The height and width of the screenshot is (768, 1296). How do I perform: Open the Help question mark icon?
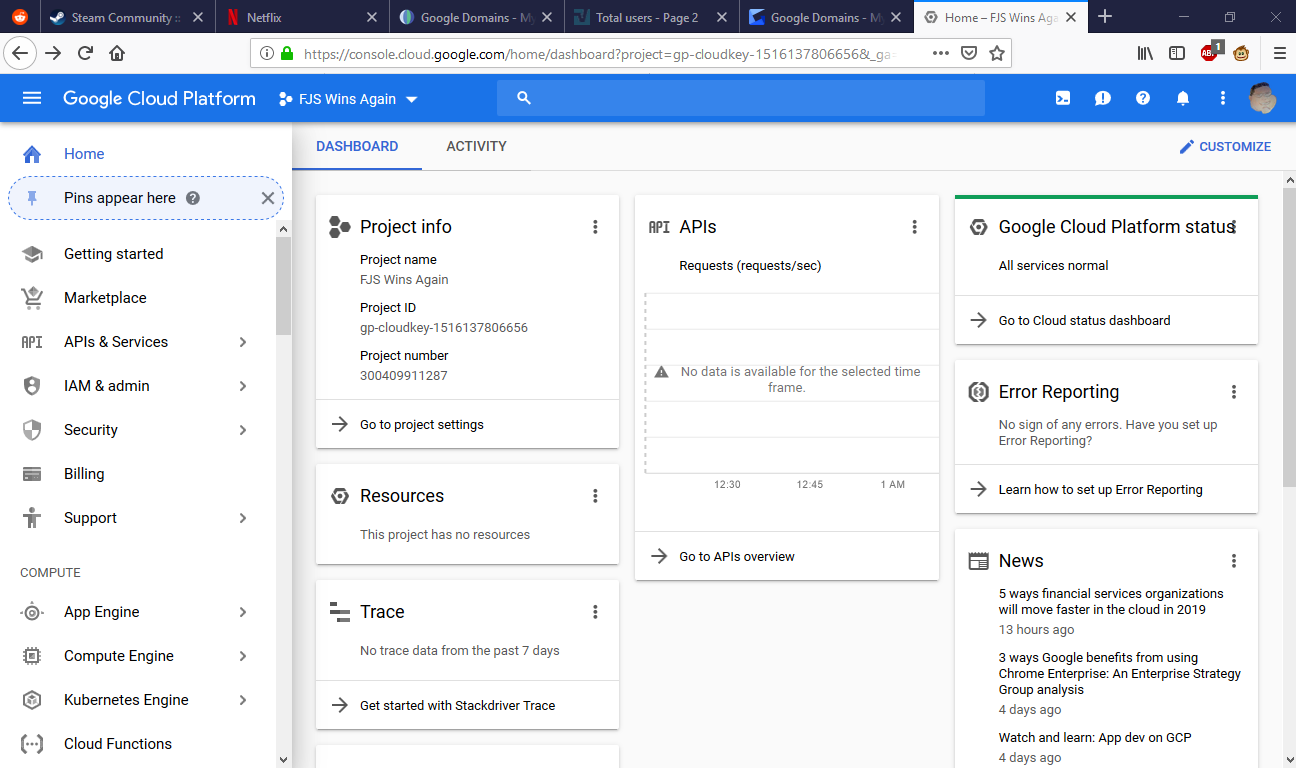pyautogui.click(x=1143, y=98)
